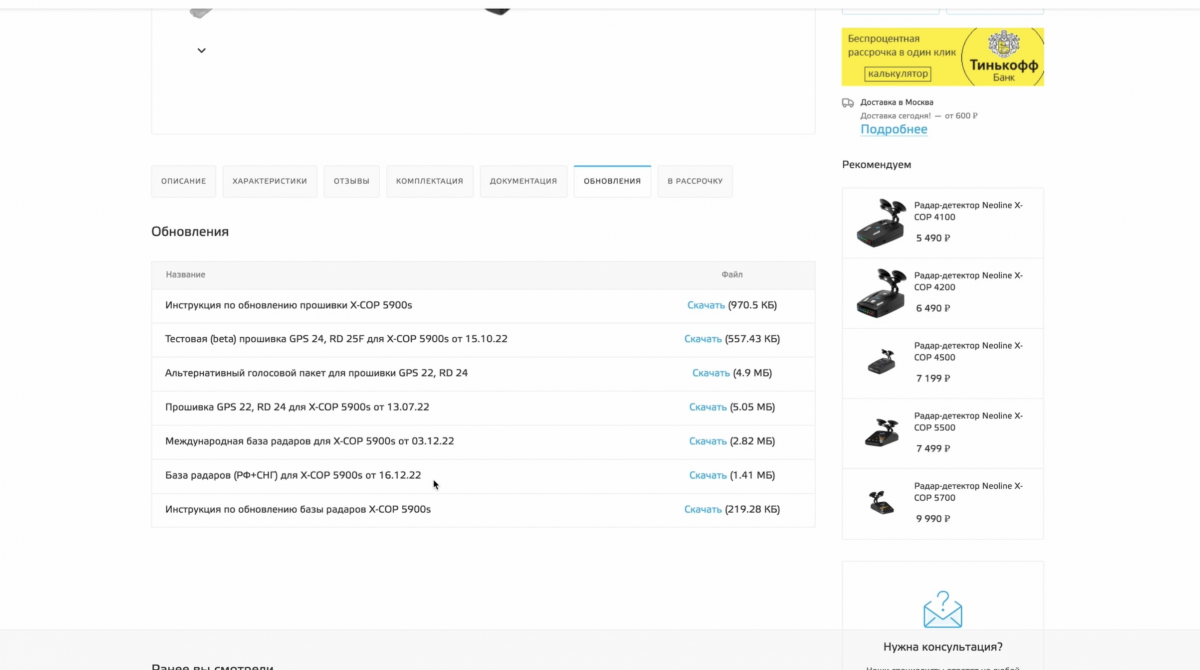Open X-COP 5700 product thumbnail

click(880, 502)
